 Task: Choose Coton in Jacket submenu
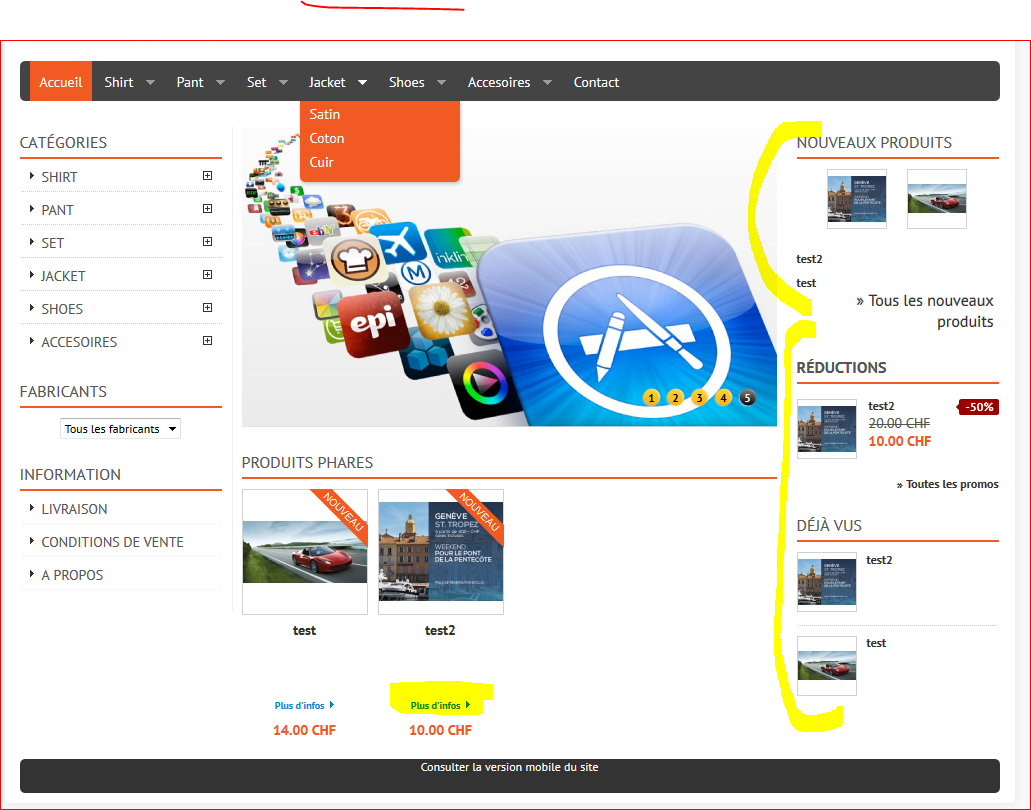point(327,138)
